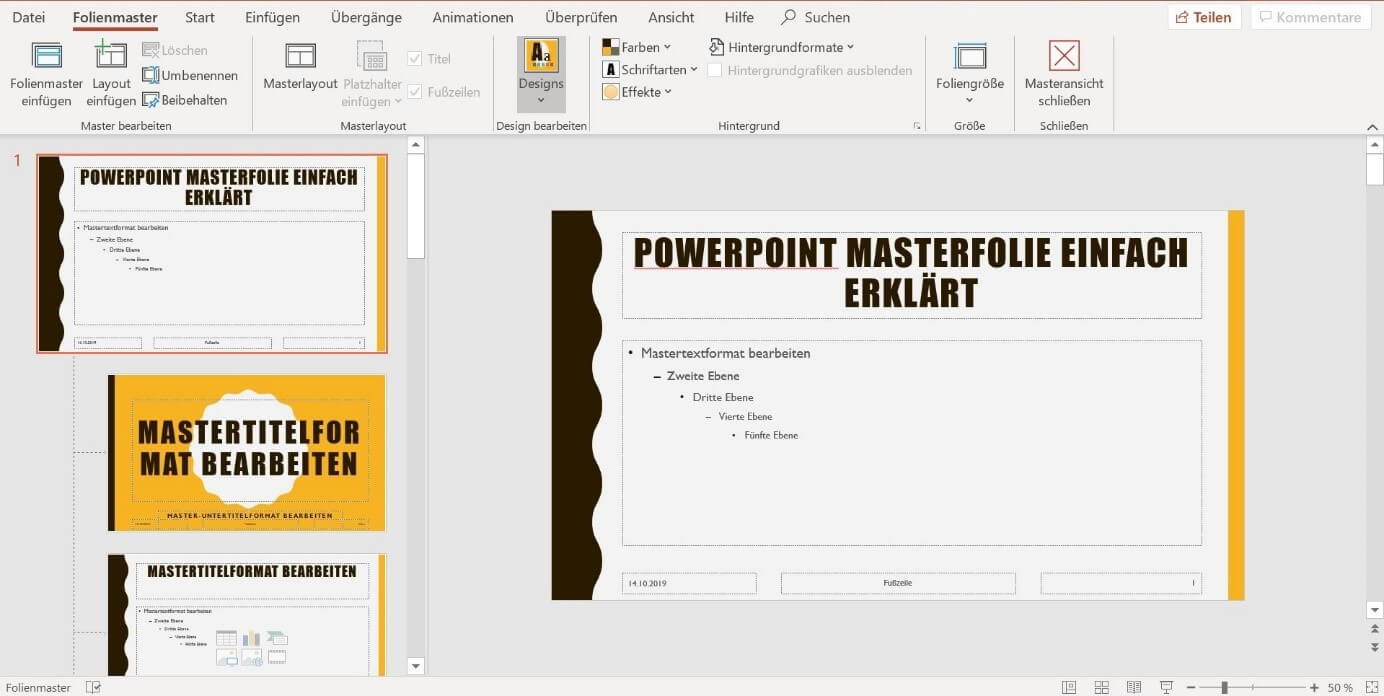Screen dimensions: 1384x696
Task: Click the Umbenennen icon in ribbon
Action: pos(151,75)
